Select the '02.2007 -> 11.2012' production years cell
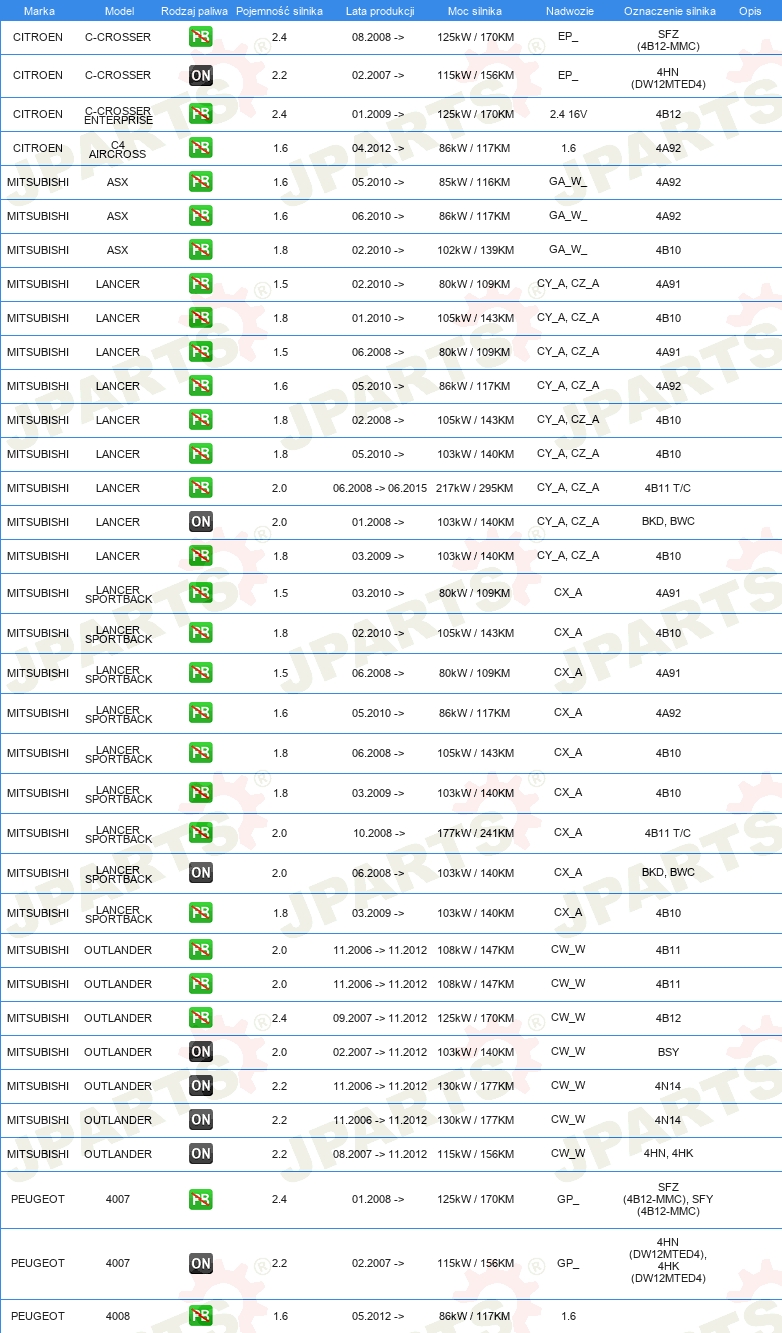 click(380, 1052)
